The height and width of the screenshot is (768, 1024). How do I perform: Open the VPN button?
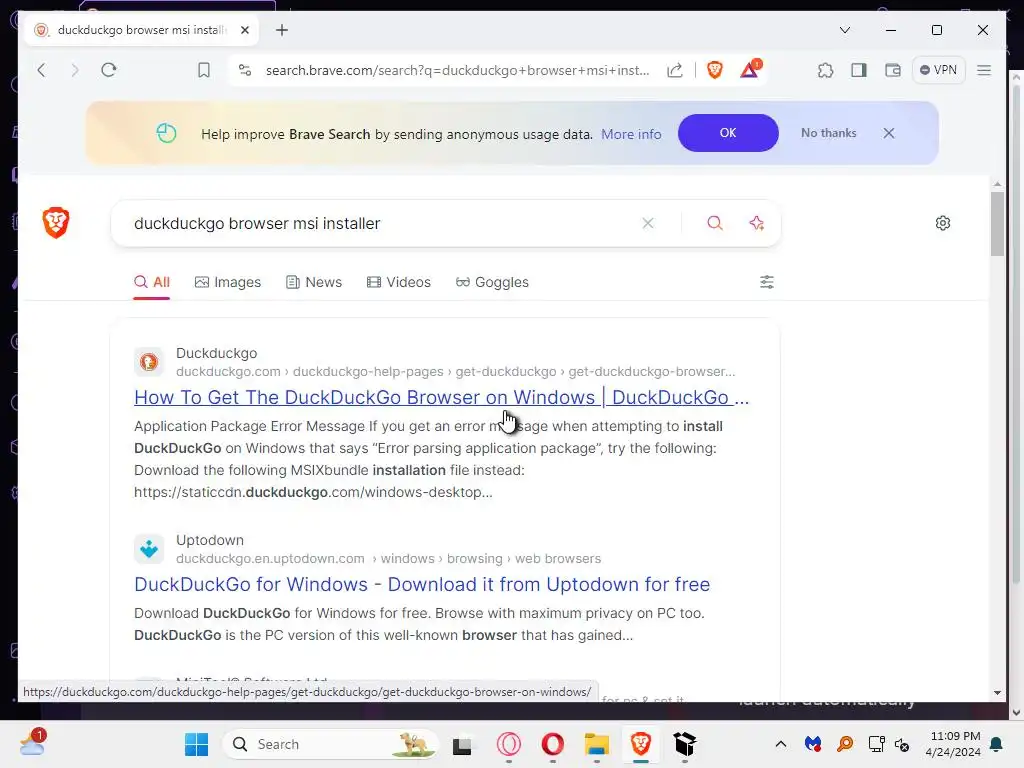938,70
